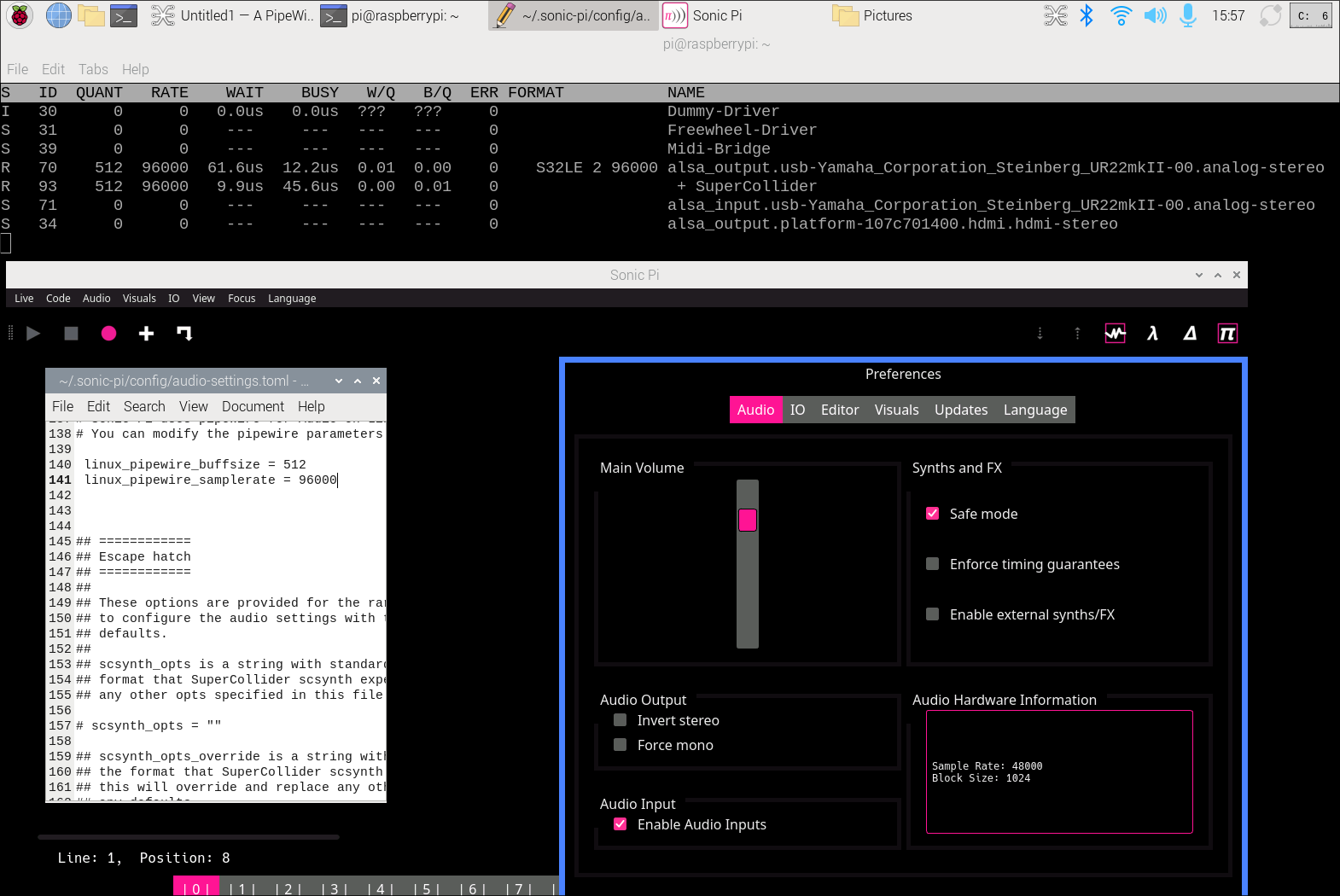Switch to the audio-settings.toml editor taskbar button
1340x896 pixels.
(x=574, y=15)
